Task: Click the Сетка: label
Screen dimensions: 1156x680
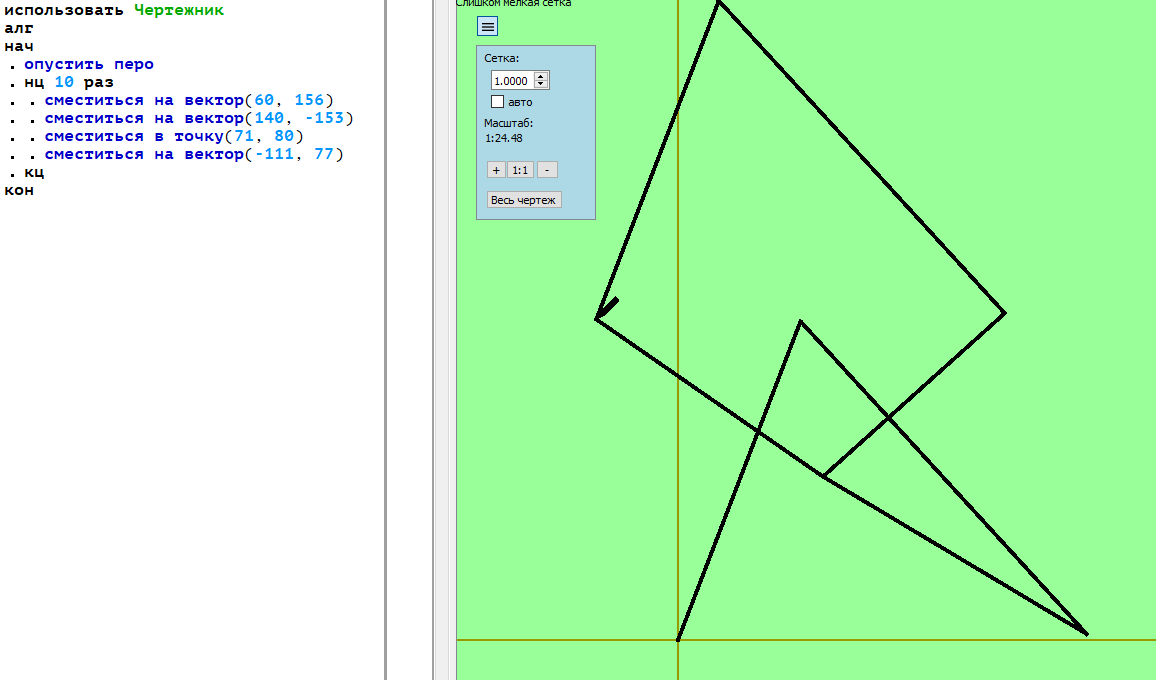Action: (502, 58)
